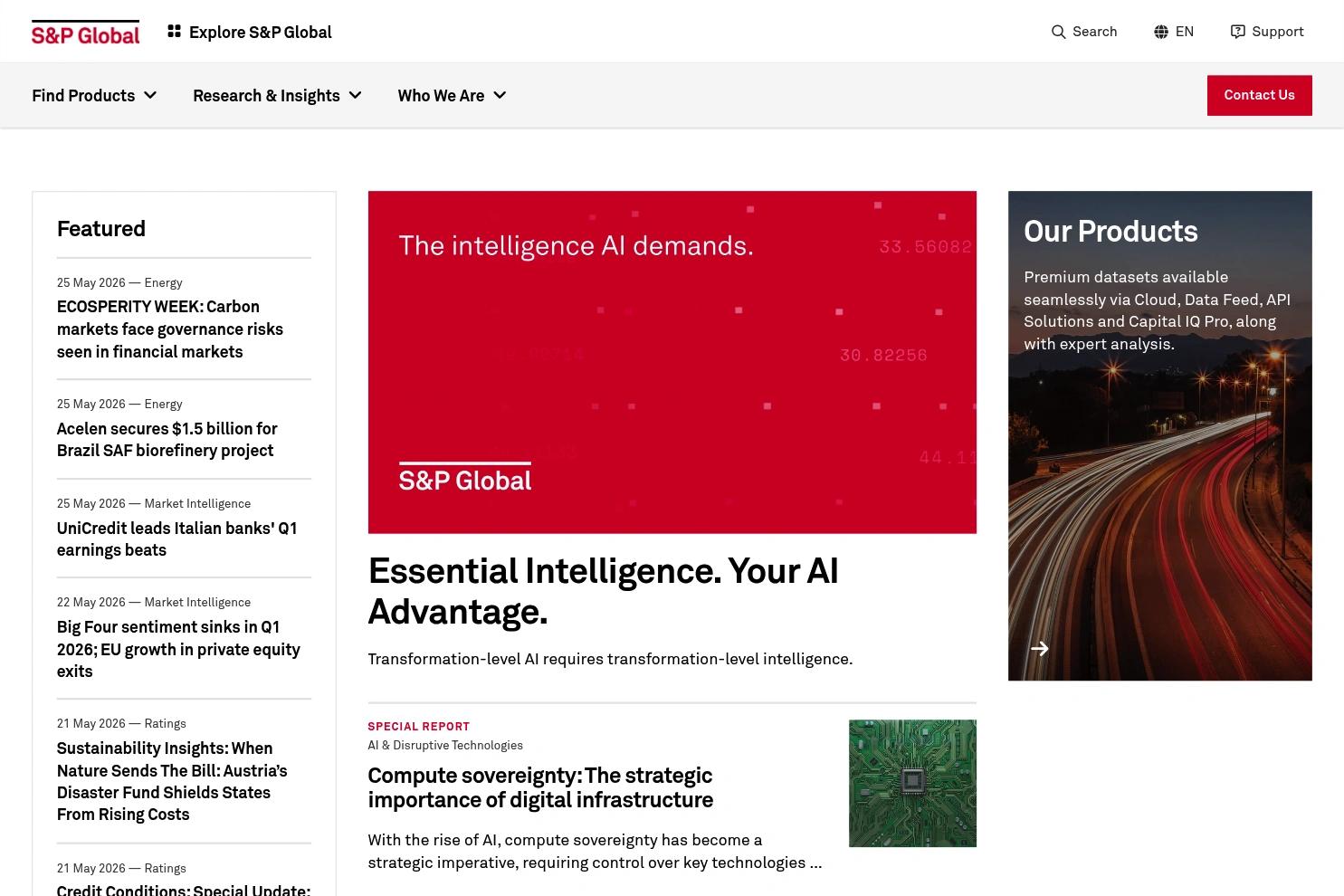Open UniCredit leads Italian banks article
Viewport: 1344px width, 896px height.
[176, 539]
